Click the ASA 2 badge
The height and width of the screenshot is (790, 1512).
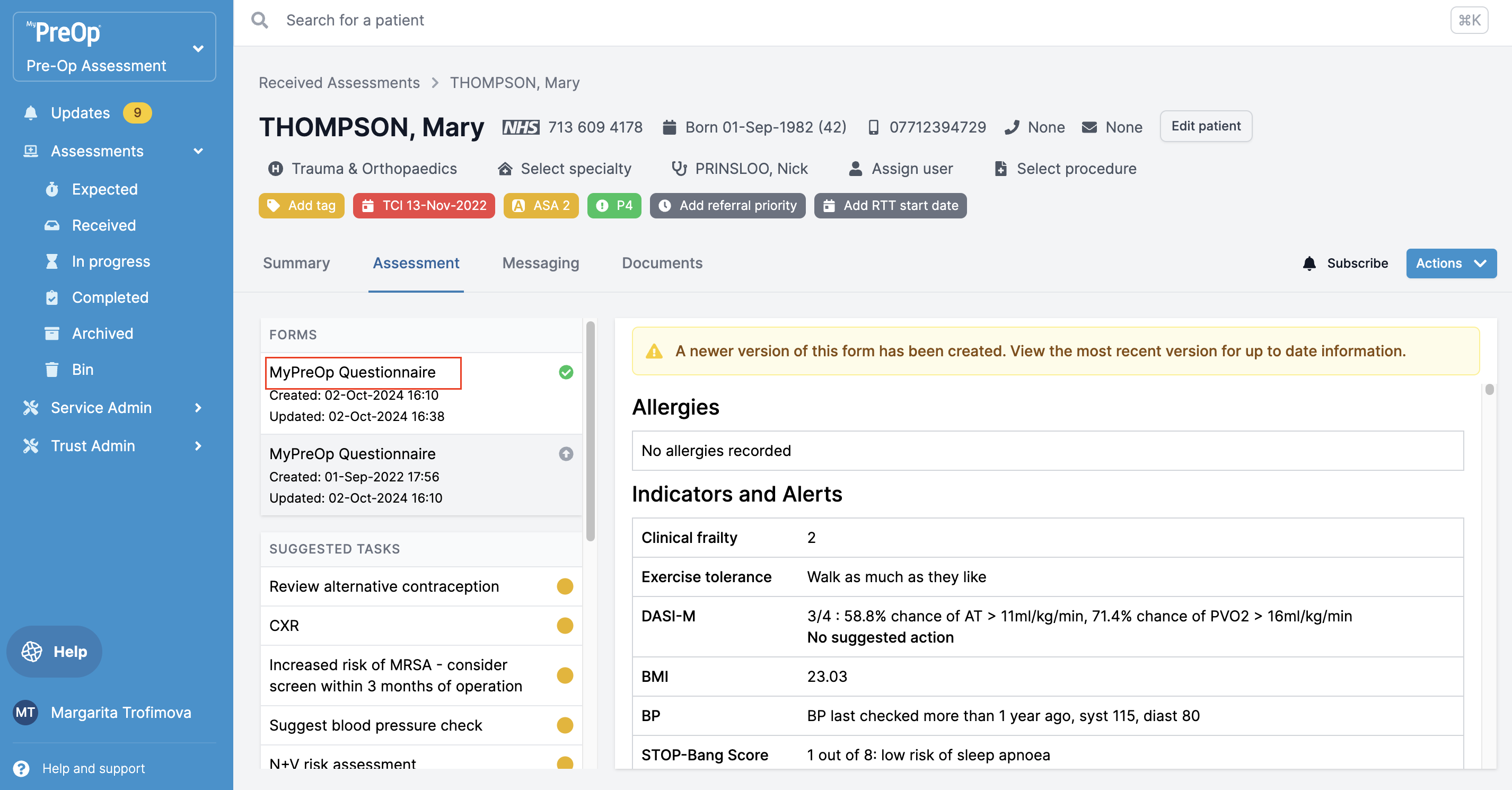541,205
